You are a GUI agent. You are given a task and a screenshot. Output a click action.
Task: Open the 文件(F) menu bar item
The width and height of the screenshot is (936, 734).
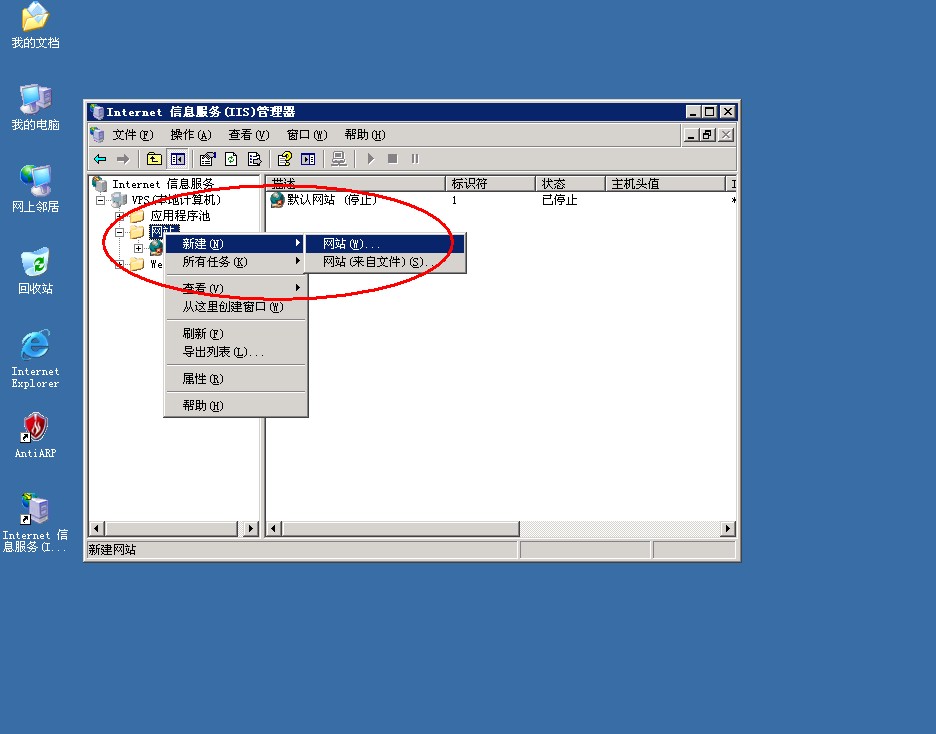click(x=133, y=135)
